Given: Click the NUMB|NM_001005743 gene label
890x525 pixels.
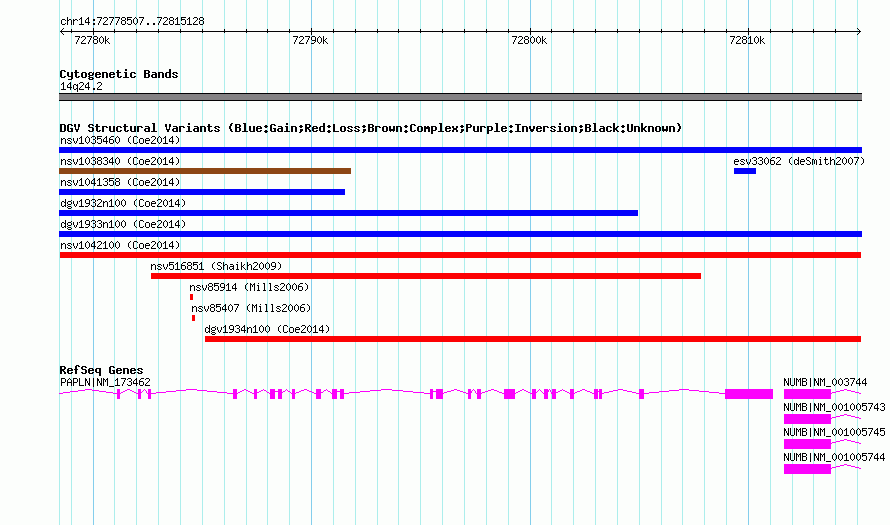Looking at the screenshot, I should (x=834, y=408).
